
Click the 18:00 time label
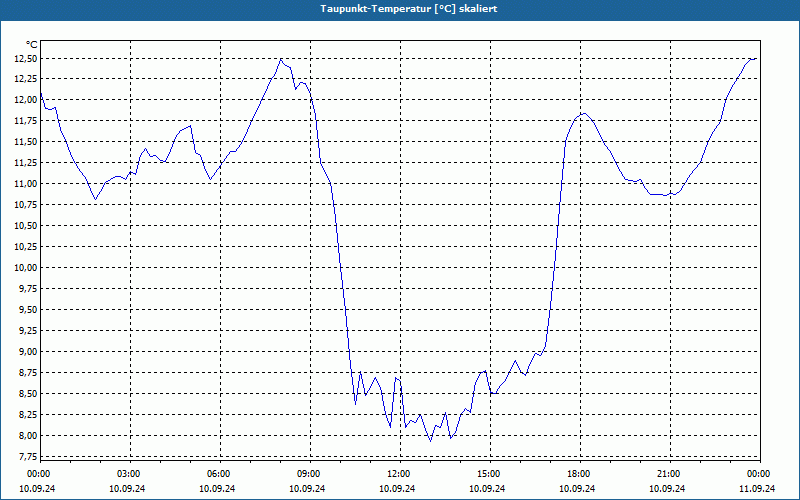(580, 474)
